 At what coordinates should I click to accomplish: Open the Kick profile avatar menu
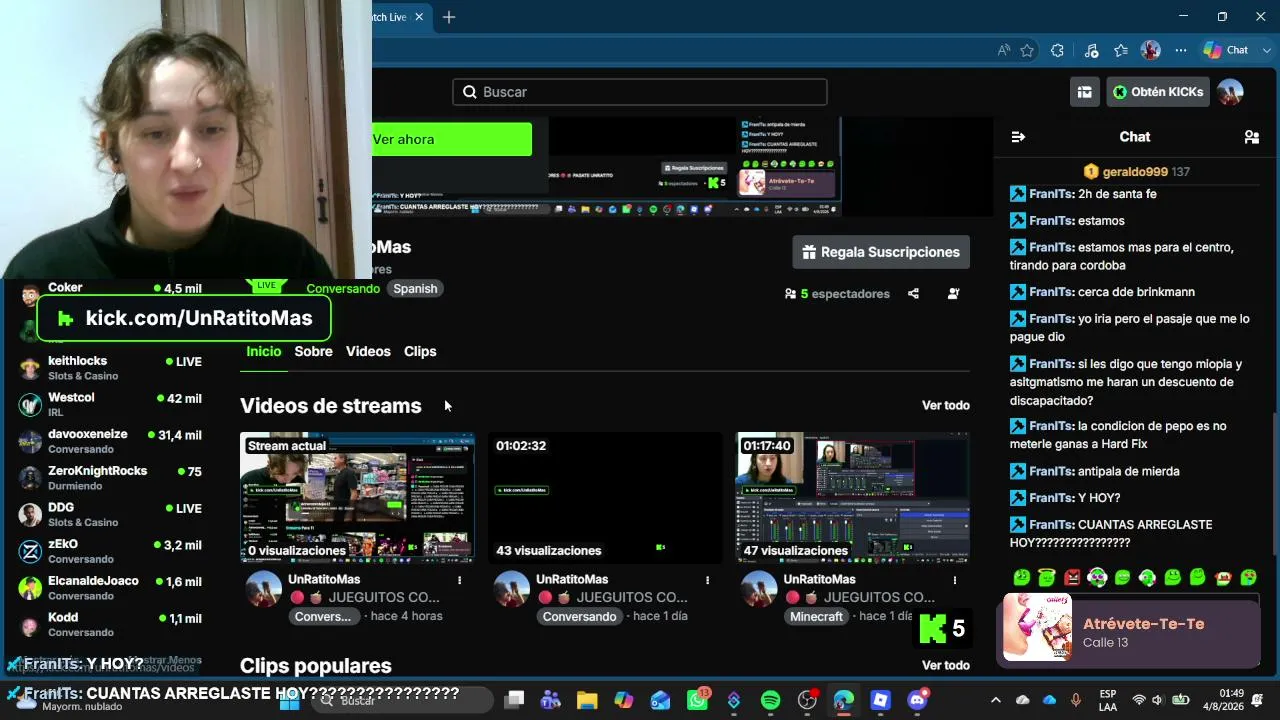[x=1230, y=92]
